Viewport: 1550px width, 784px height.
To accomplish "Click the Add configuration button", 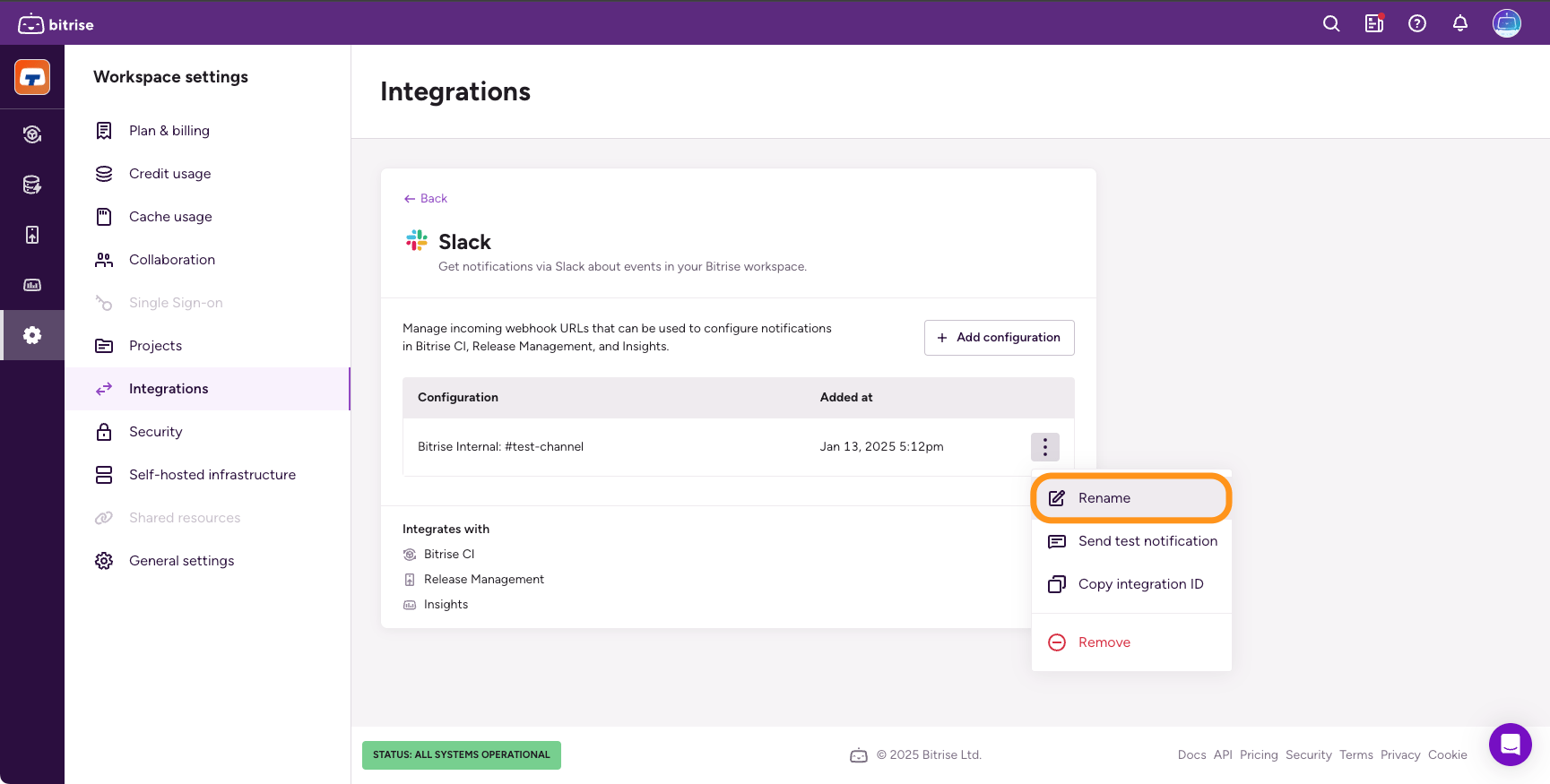I will pyautogui.click(x=999, y=338).
